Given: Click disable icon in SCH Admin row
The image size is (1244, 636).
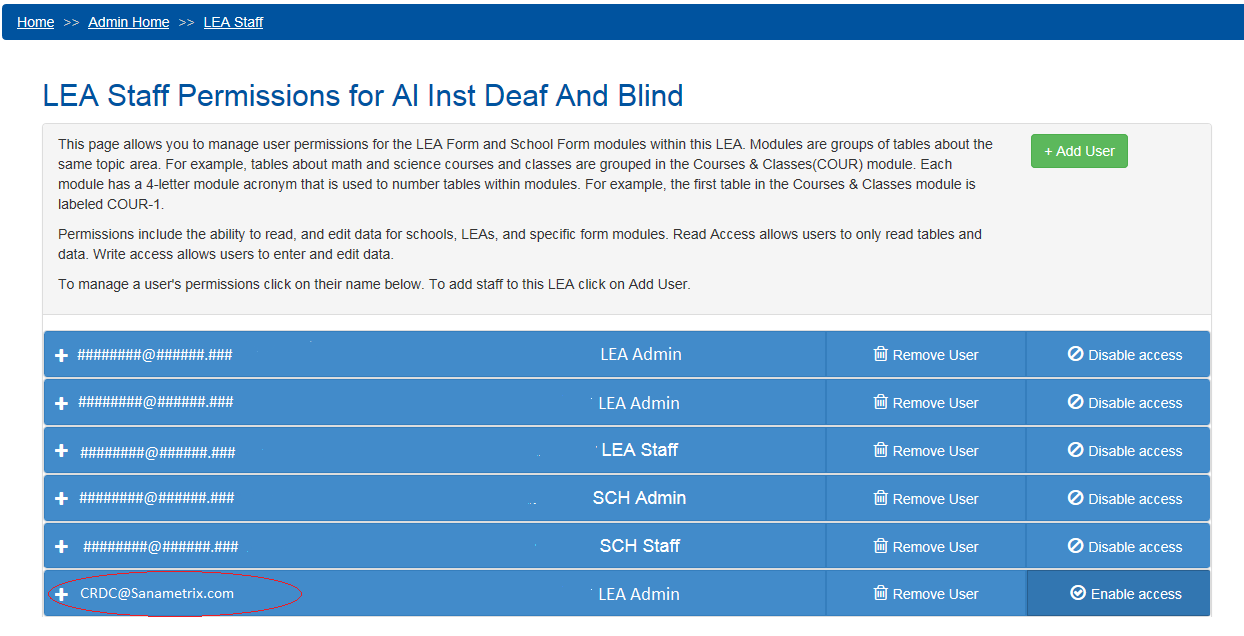Looking at the screenshot, I should pos(1076,498).
